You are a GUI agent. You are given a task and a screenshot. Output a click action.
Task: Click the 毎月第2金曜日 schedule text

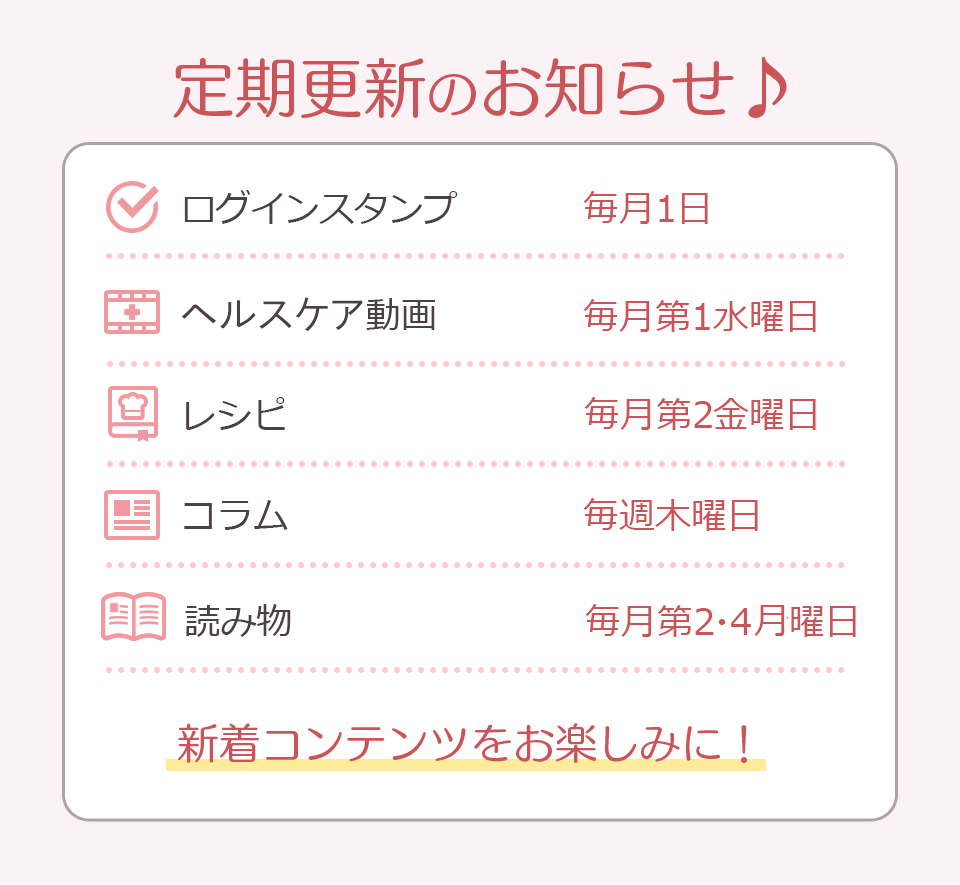701,415
